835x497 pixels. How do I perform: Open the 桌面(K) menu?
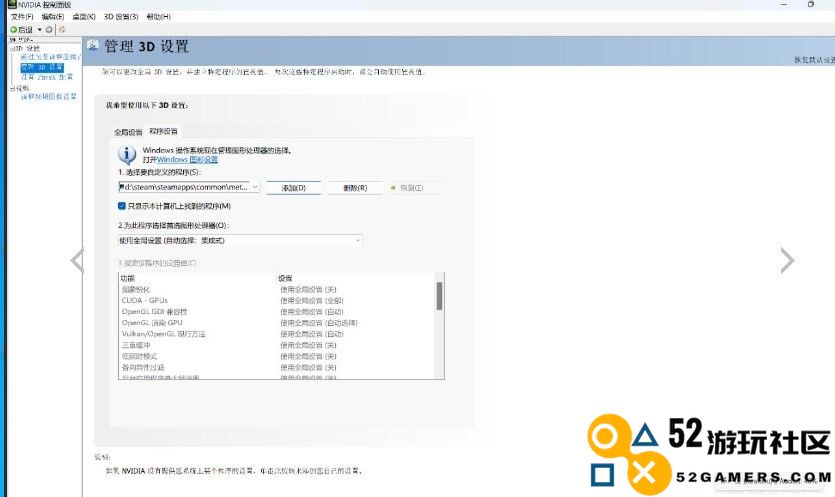(x=84, y=17)
